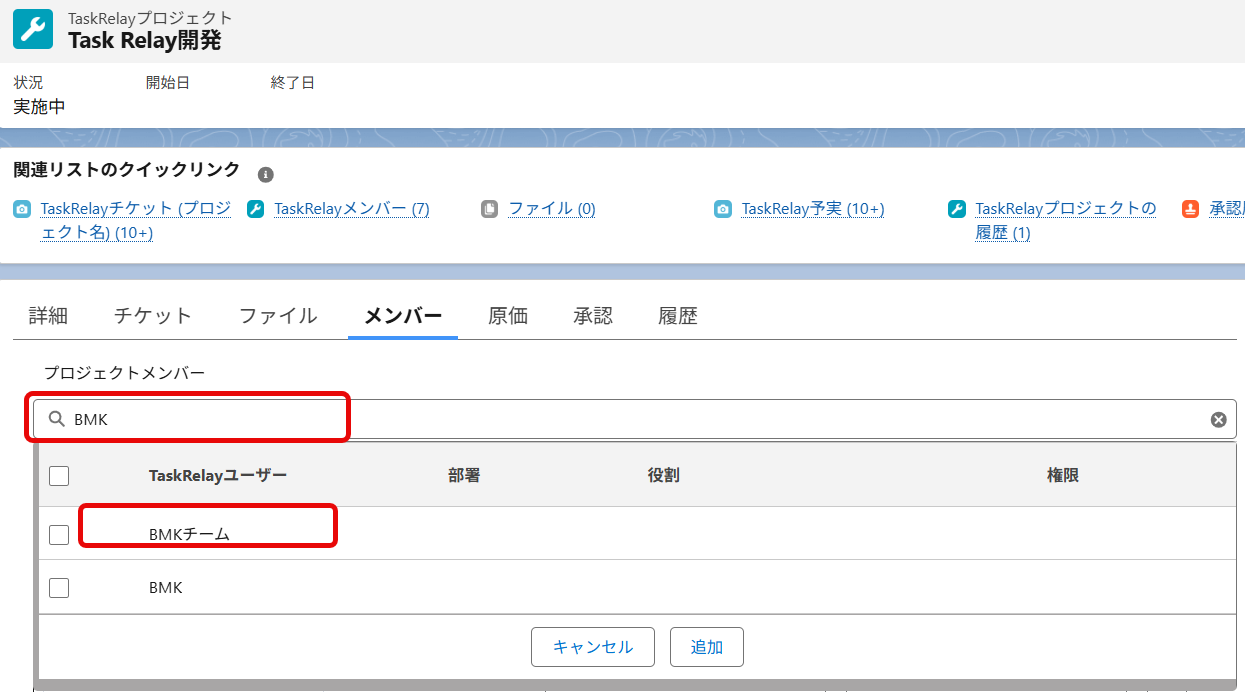Open the ファイル tab
The width and height of the screenshot is (1245, 692).
pyautogui.click(x=278, y=316)
